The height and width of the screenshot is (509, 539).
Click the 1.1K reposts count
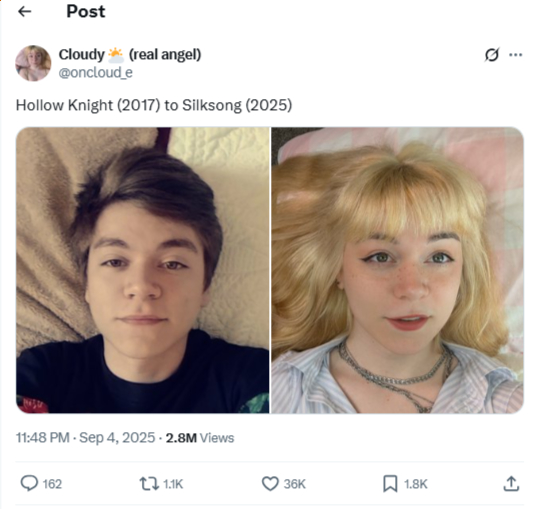click(x=173, y=484)
